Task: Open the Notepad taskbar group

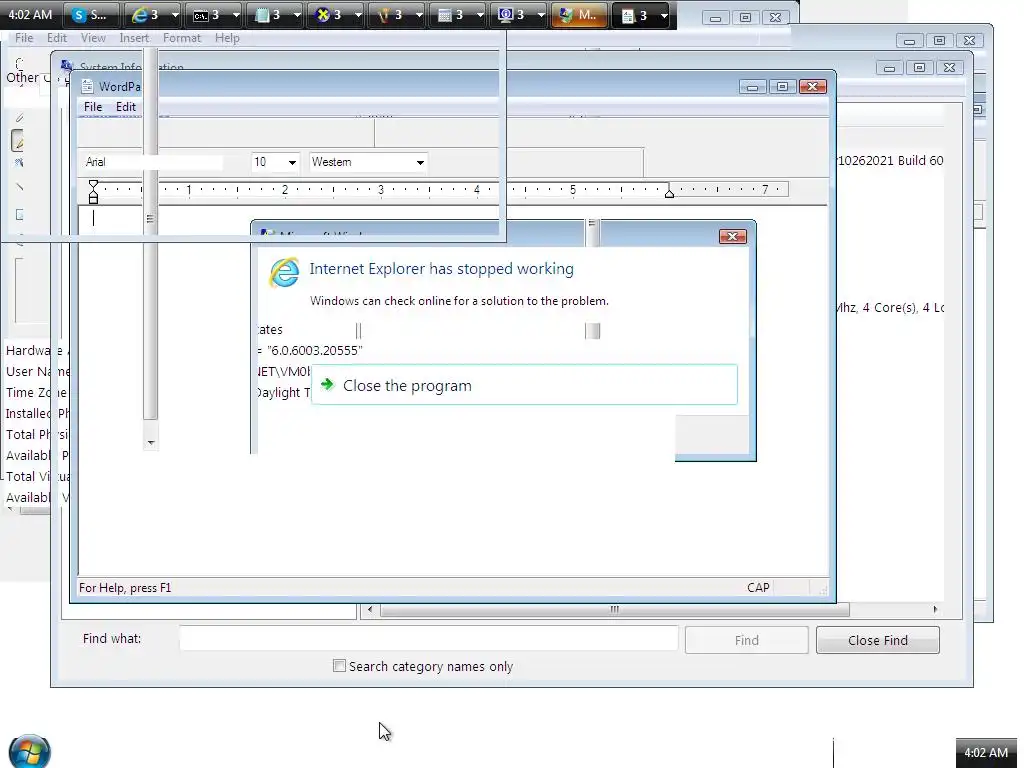Action: point(274,15)
